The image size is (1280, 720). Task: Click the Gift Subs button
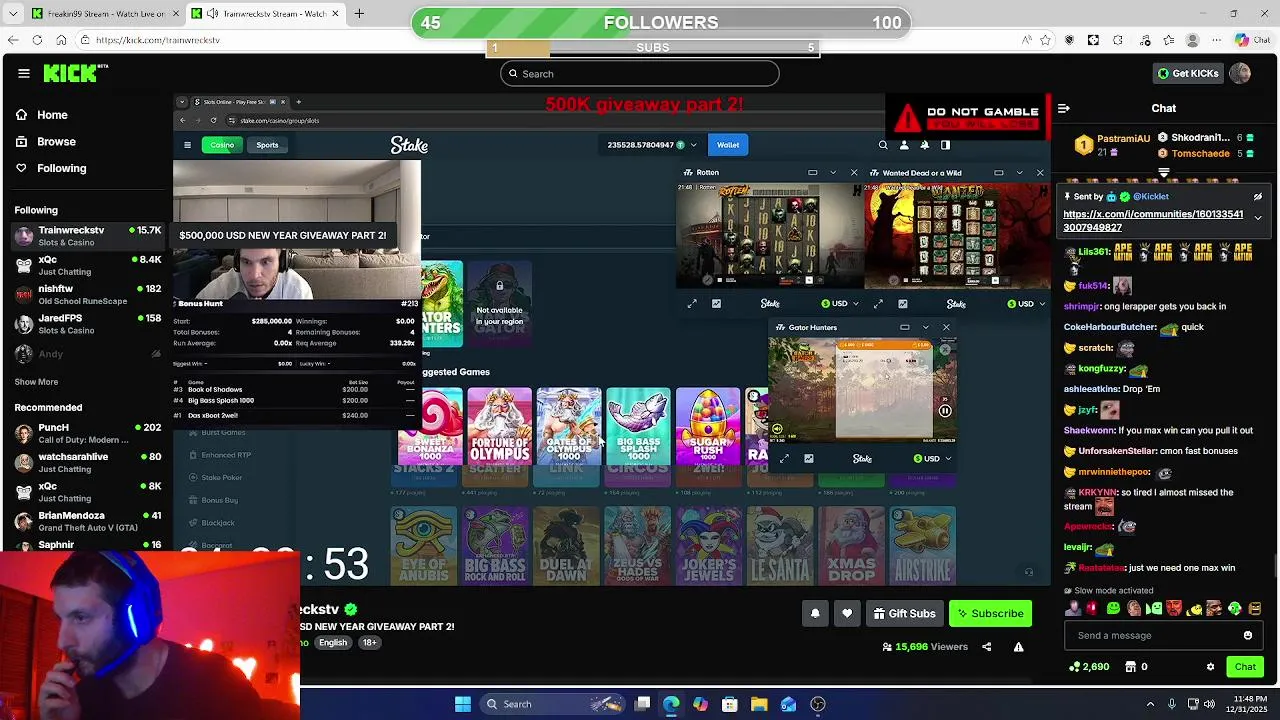(904, 613)
